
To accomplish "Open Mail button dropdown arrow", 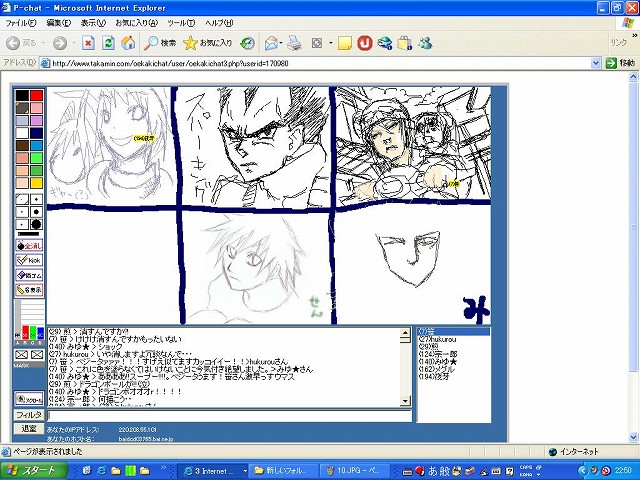I will [x=281, y=43].
